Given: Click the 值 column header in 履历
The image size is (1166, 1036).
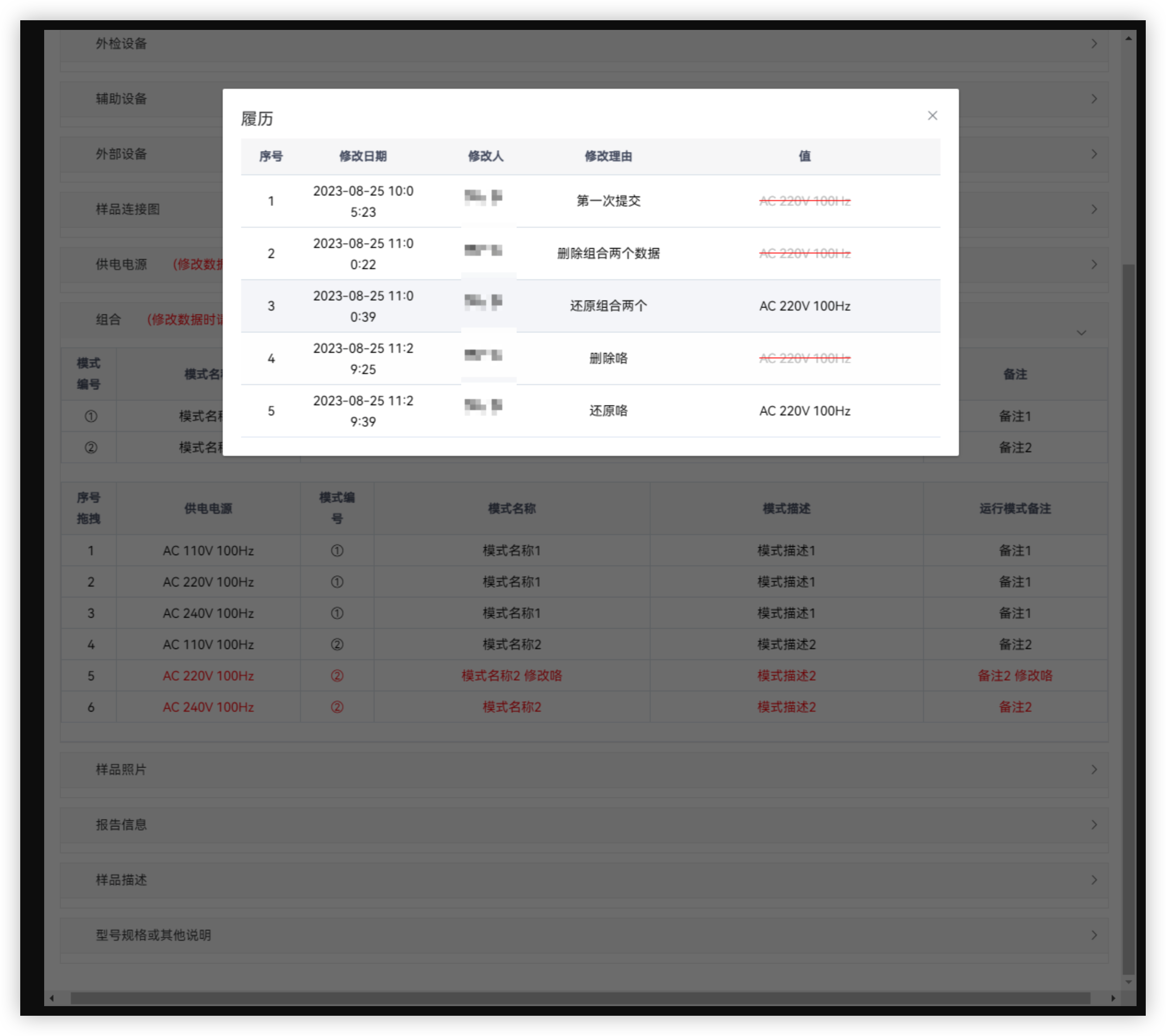Looking at the screenshot, I should click(x=804, y=156).
